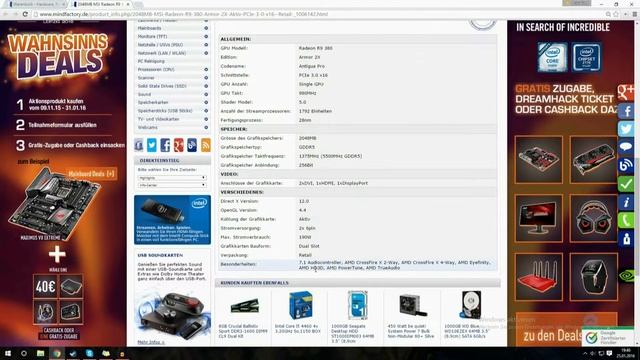Click the Intel Chipset badge in right banner
Screen dimensions: 640x360
586,57
